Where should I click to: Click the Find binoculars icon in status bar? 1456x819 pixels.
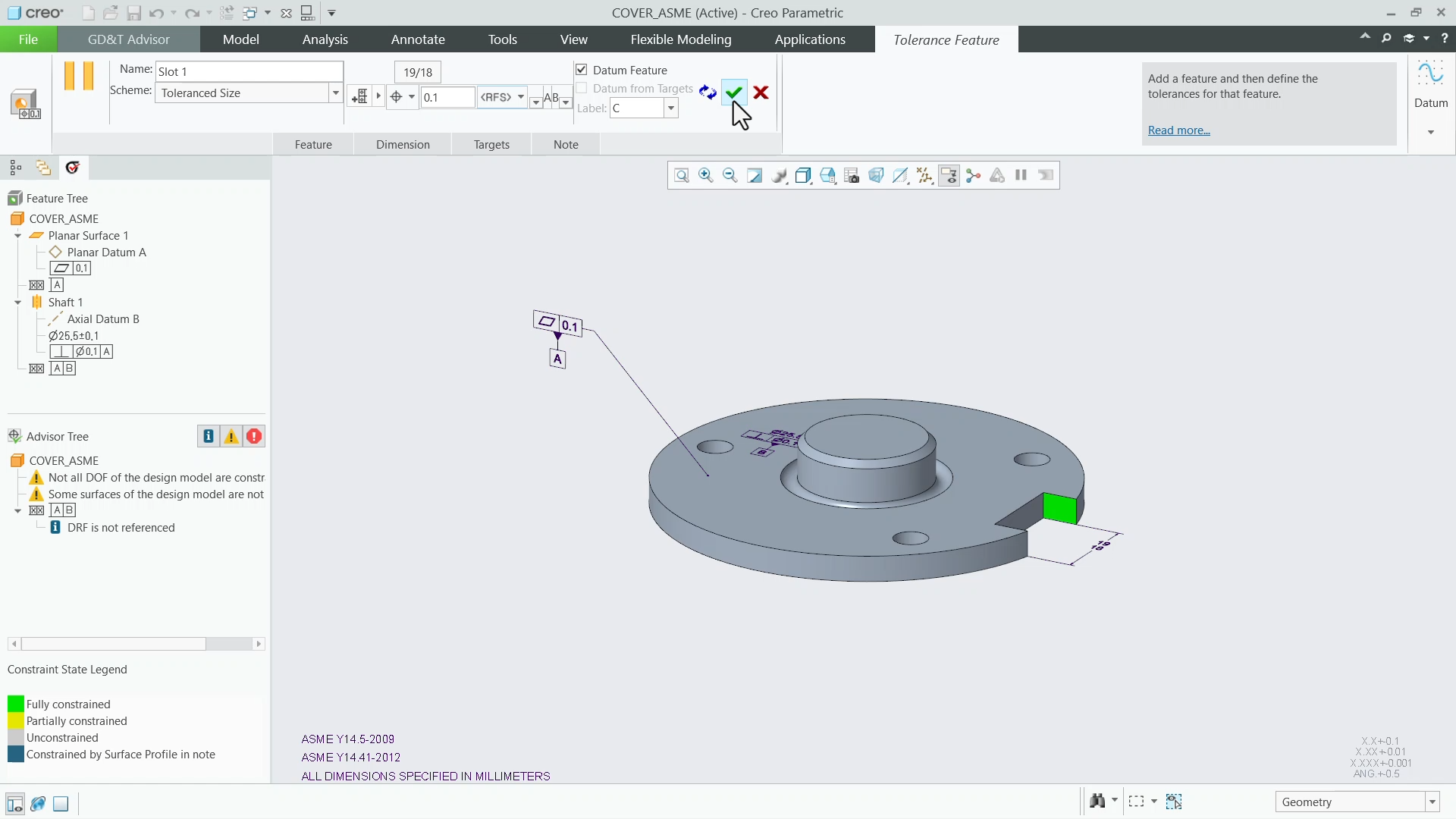pyautogui.click(x=1097, y=801)
